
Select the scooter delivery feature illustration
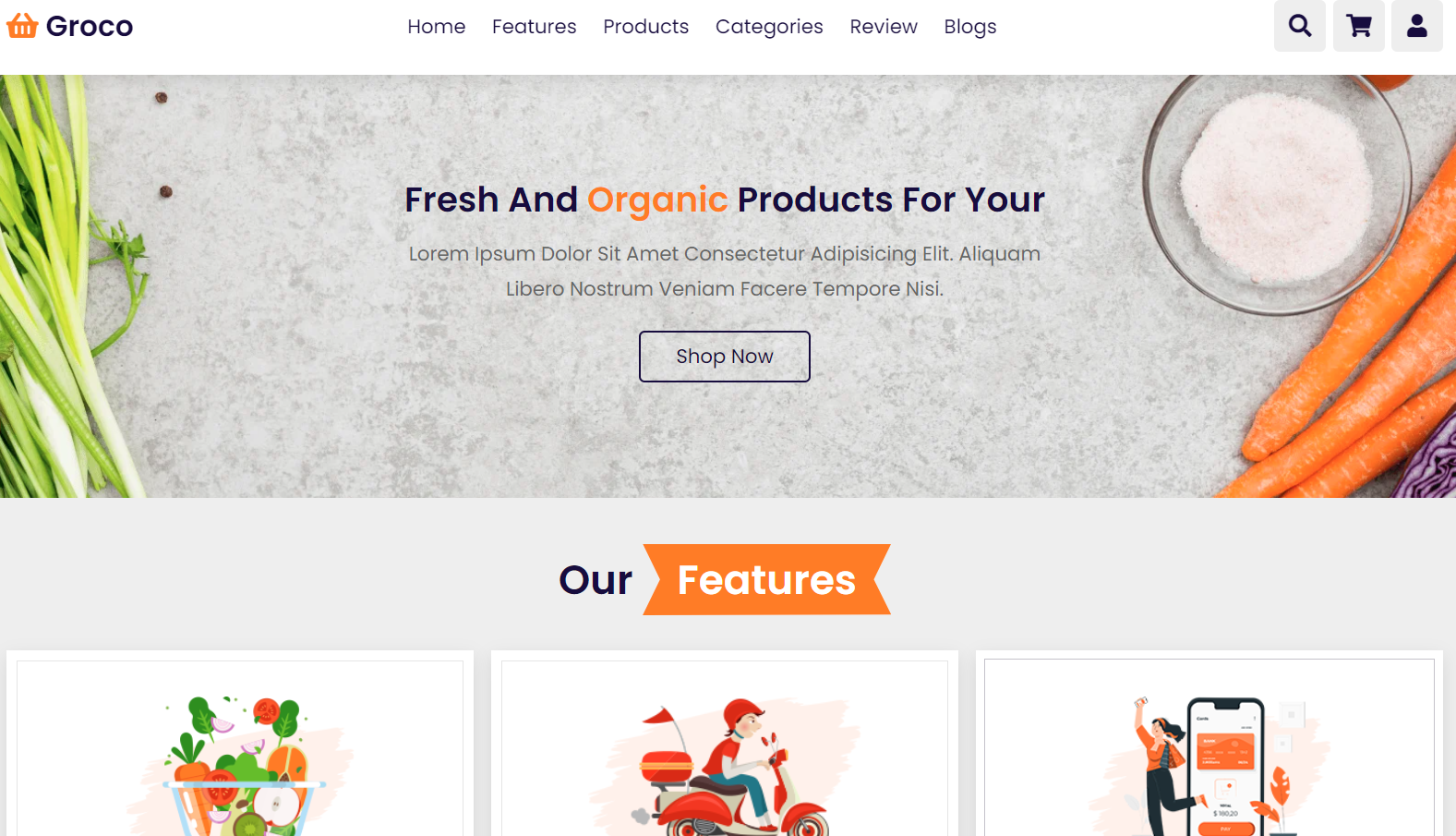point(725,767)
